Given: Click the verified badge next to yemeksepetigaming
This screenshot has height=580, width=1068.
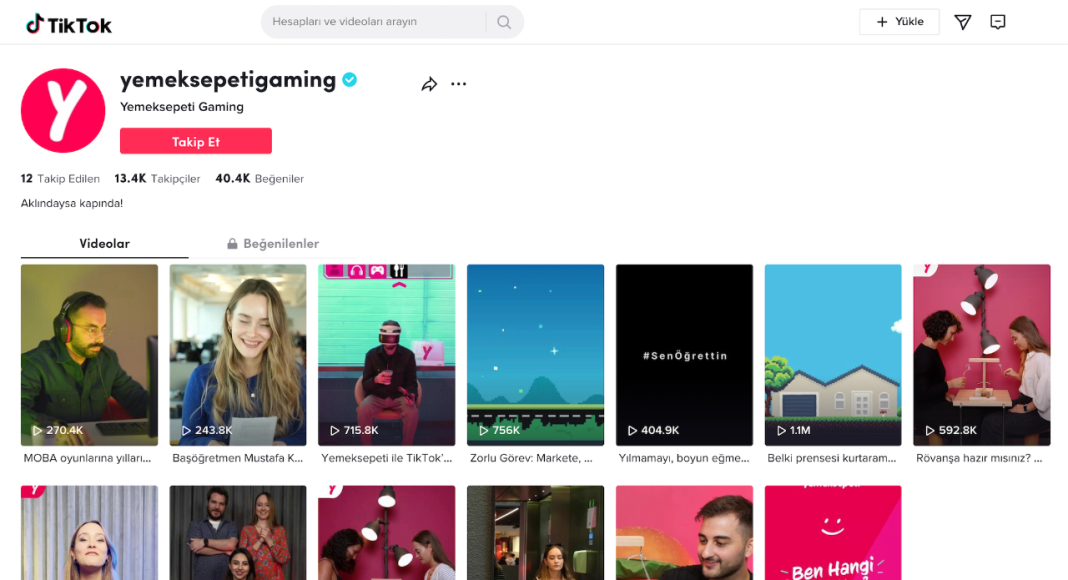Looking at the screenshot, I should pos(349,80).
